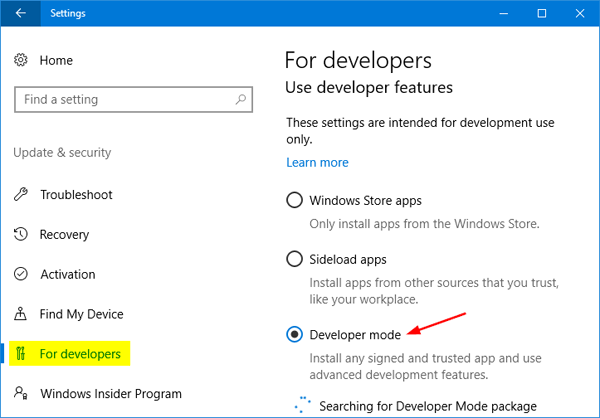Open the Recovery settings page
600x418 pixels.
pyautogui.click(x=65, y=235)
